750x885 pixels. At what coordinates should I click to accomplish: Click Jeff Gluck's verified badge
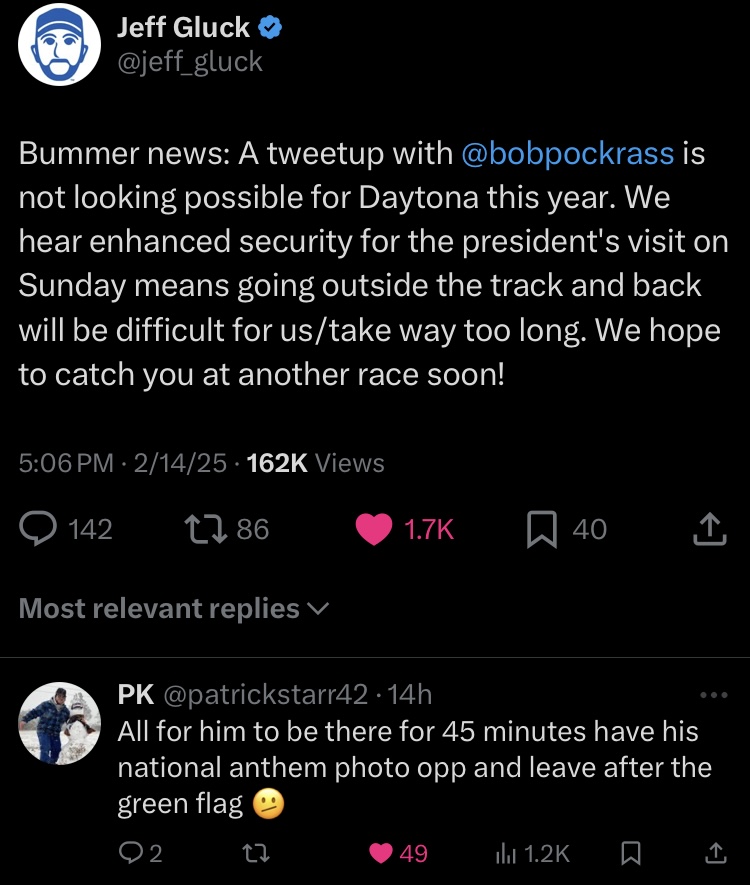271,29
